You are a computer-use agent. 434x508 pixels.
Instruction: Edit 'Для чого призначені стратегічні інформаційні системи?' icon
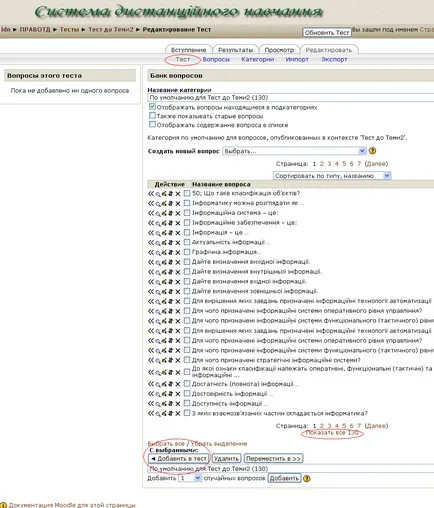click(x=164, y=360)
